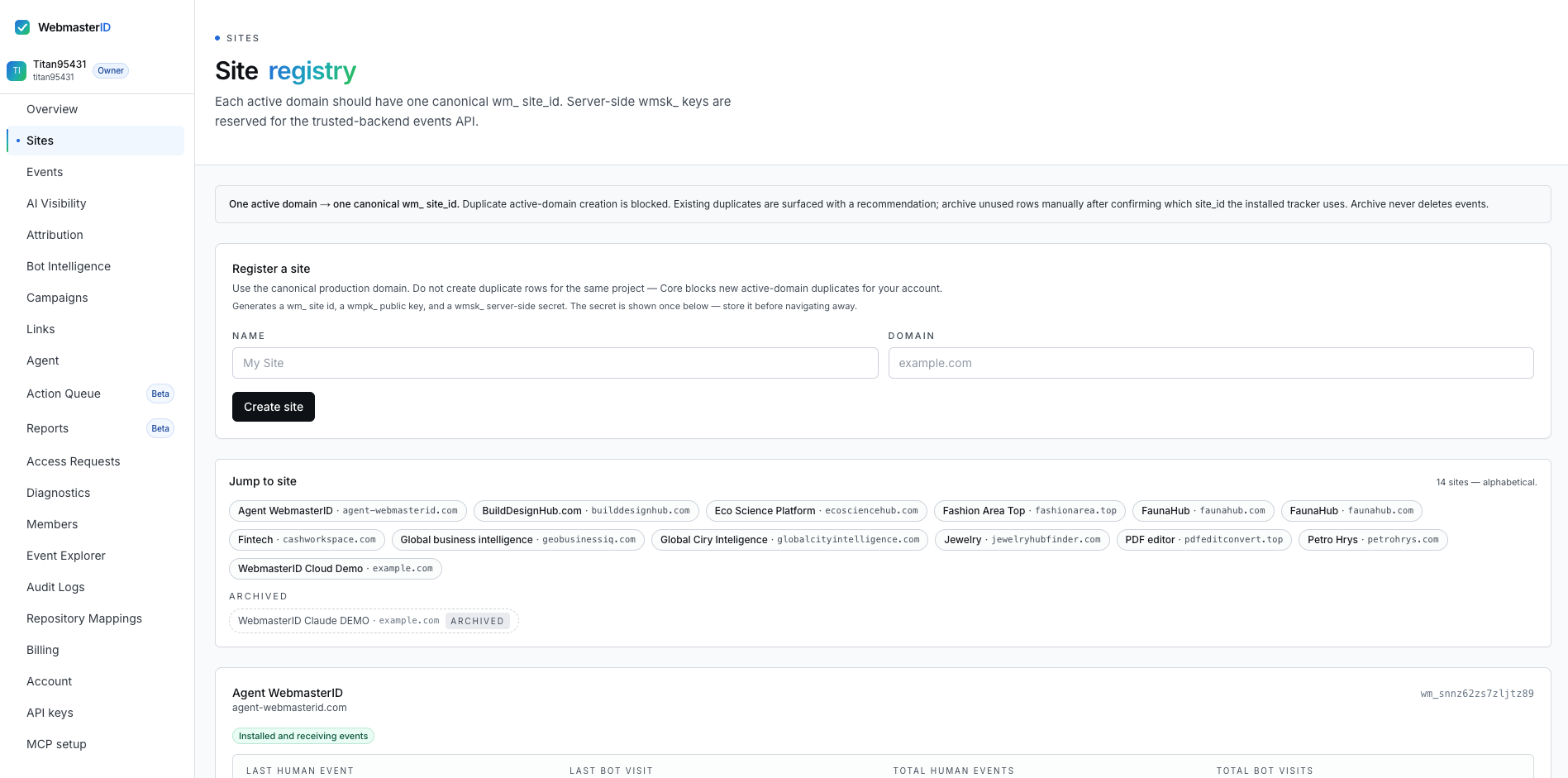Screen dimensions: 1568x778
Task: Jump to Fintech cashworkspace.com chip
Action: [x=307, y=540]
